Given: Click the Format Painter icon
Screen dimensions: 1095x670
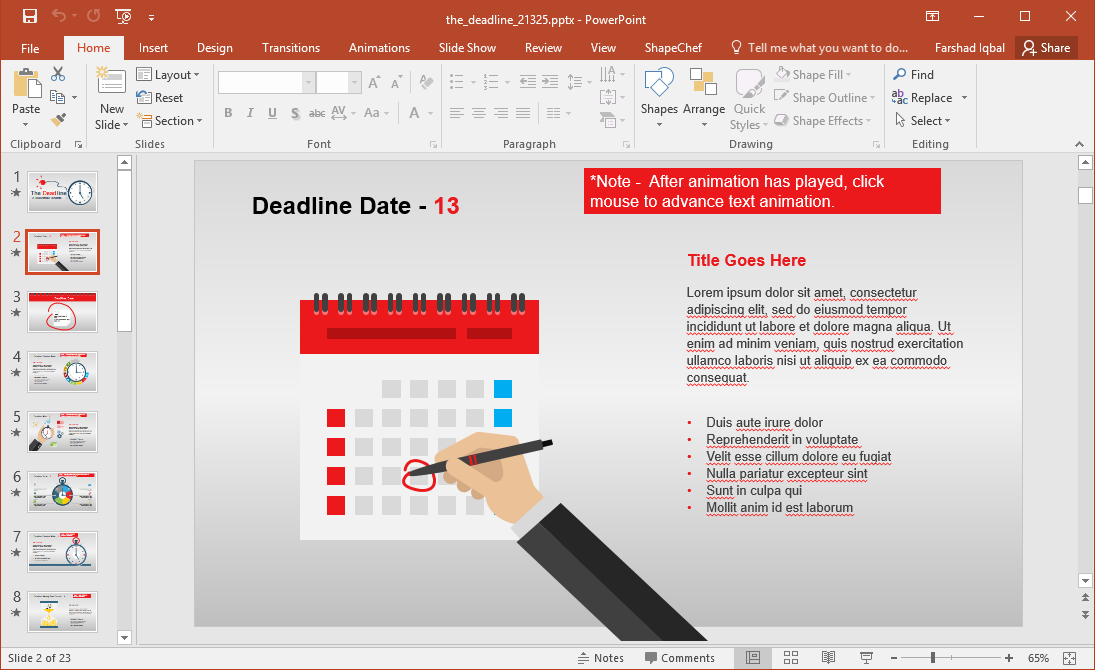Looking at the screenshot, I should click(x=60, y=118).
